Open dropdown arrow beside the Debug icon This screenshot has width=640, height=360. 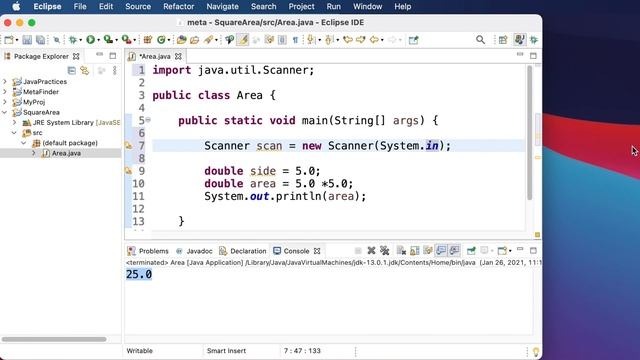pos(80,40)
